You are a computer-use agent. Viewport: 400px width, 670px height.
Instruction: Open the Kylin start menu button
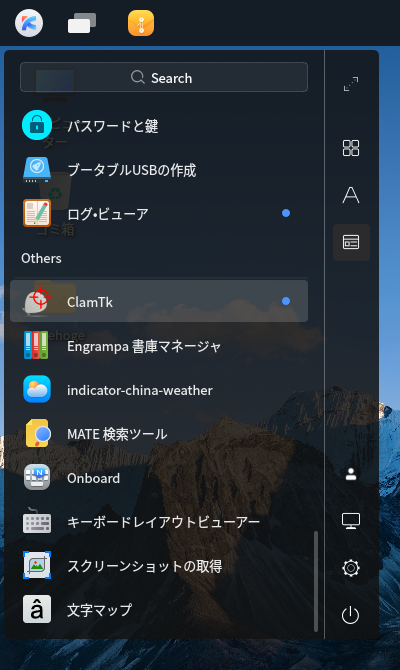pyautogui.click(x=29, y=23)
